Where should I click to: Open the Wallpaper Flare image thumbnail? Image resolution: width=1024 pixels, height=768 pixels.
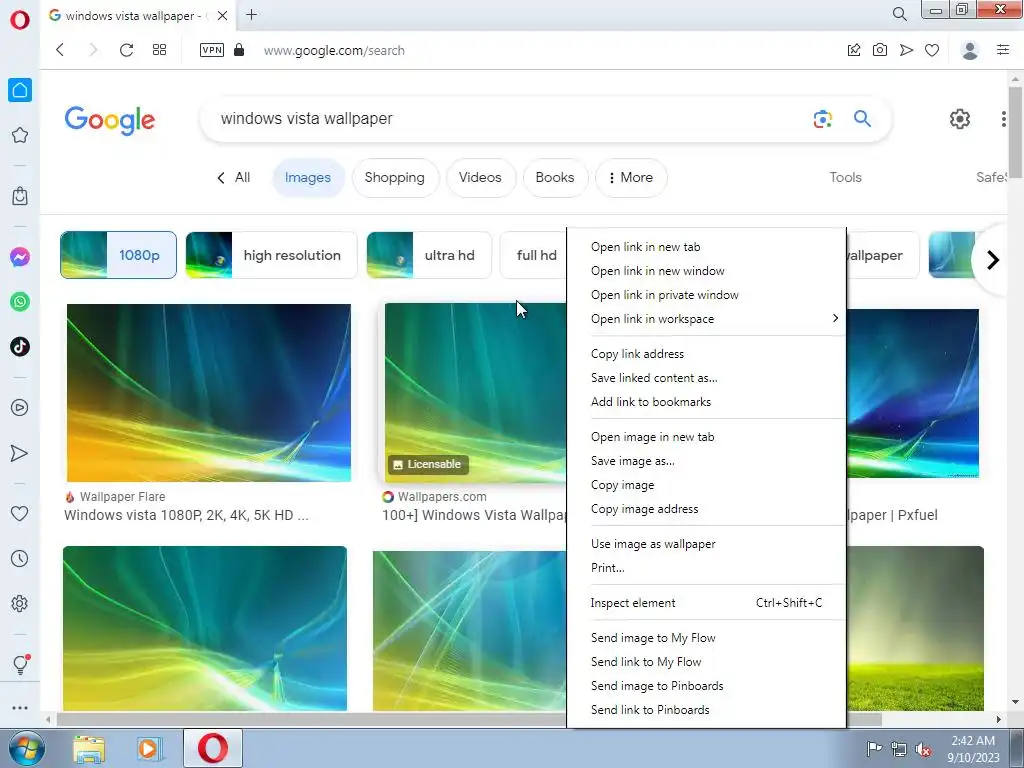click(209, 392)
